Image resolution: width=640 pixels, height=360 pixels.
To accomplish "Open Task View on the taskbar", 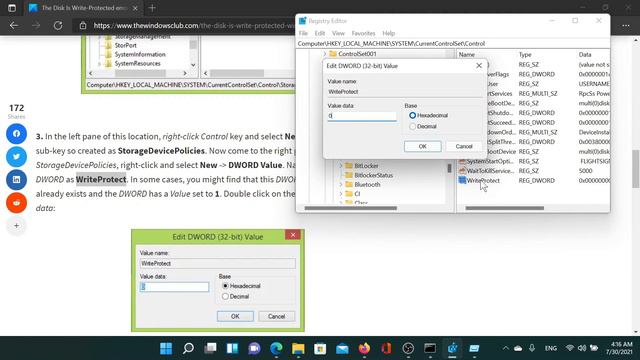I will point(210,348).
